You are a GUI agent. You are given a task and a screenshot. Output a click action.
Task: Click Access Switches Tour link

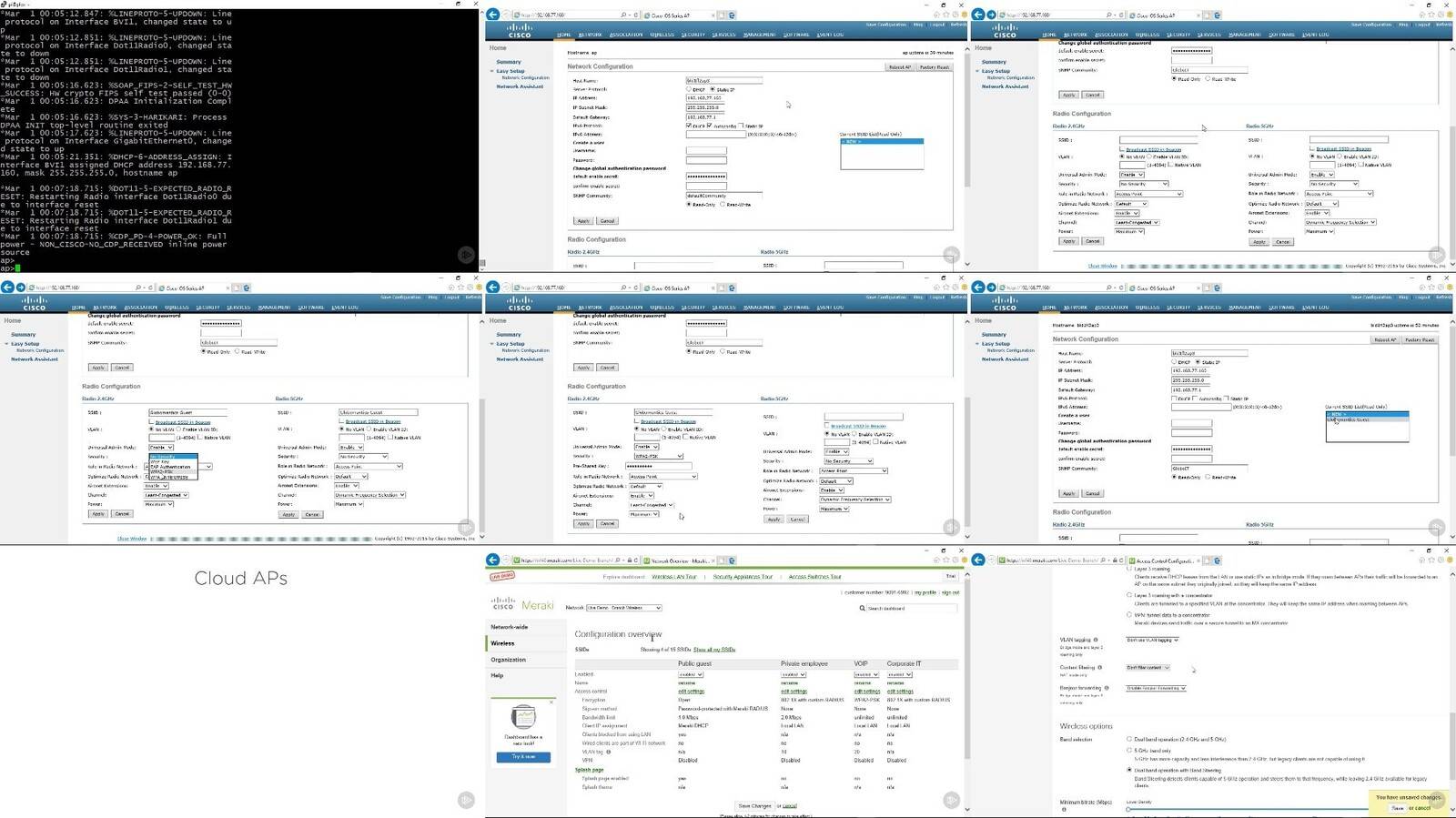coord(814,576)
